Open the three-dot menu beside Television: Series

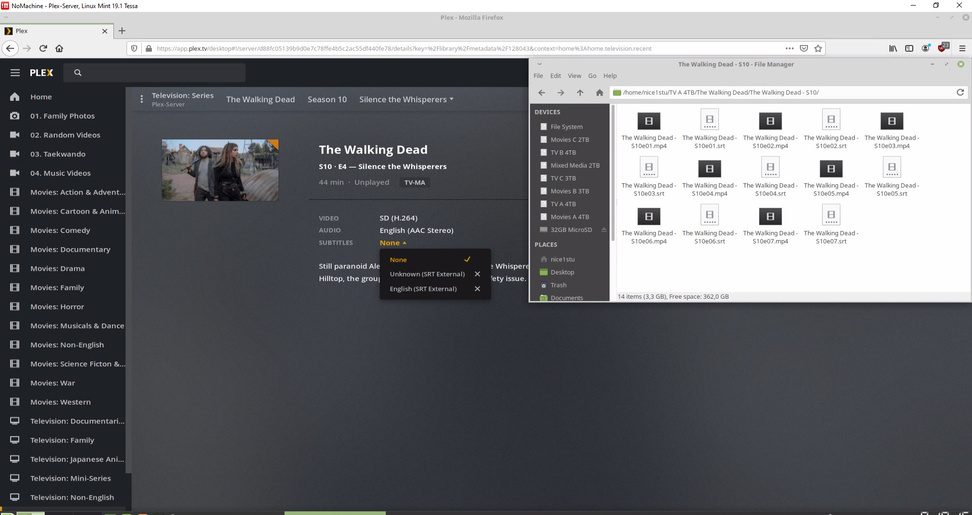[142, 99]
